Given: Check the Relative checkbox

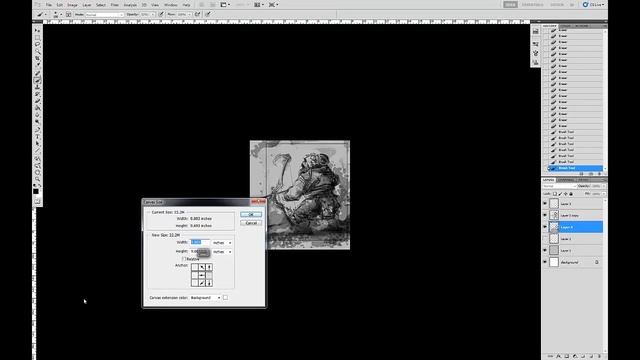Looking at the screenshot, I should [184, 259].
